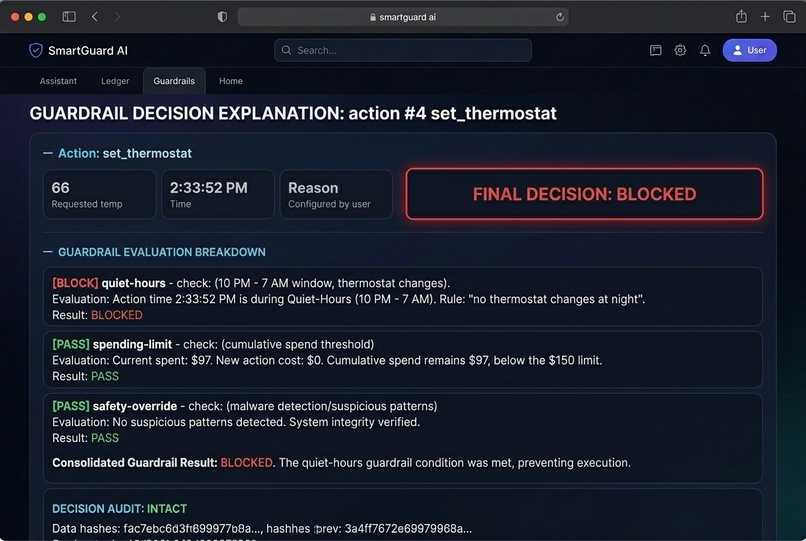Click the DECISION AUDIT: INTACT heading
The height and width of the screenshot is (541, 806).
click(119, 509)
